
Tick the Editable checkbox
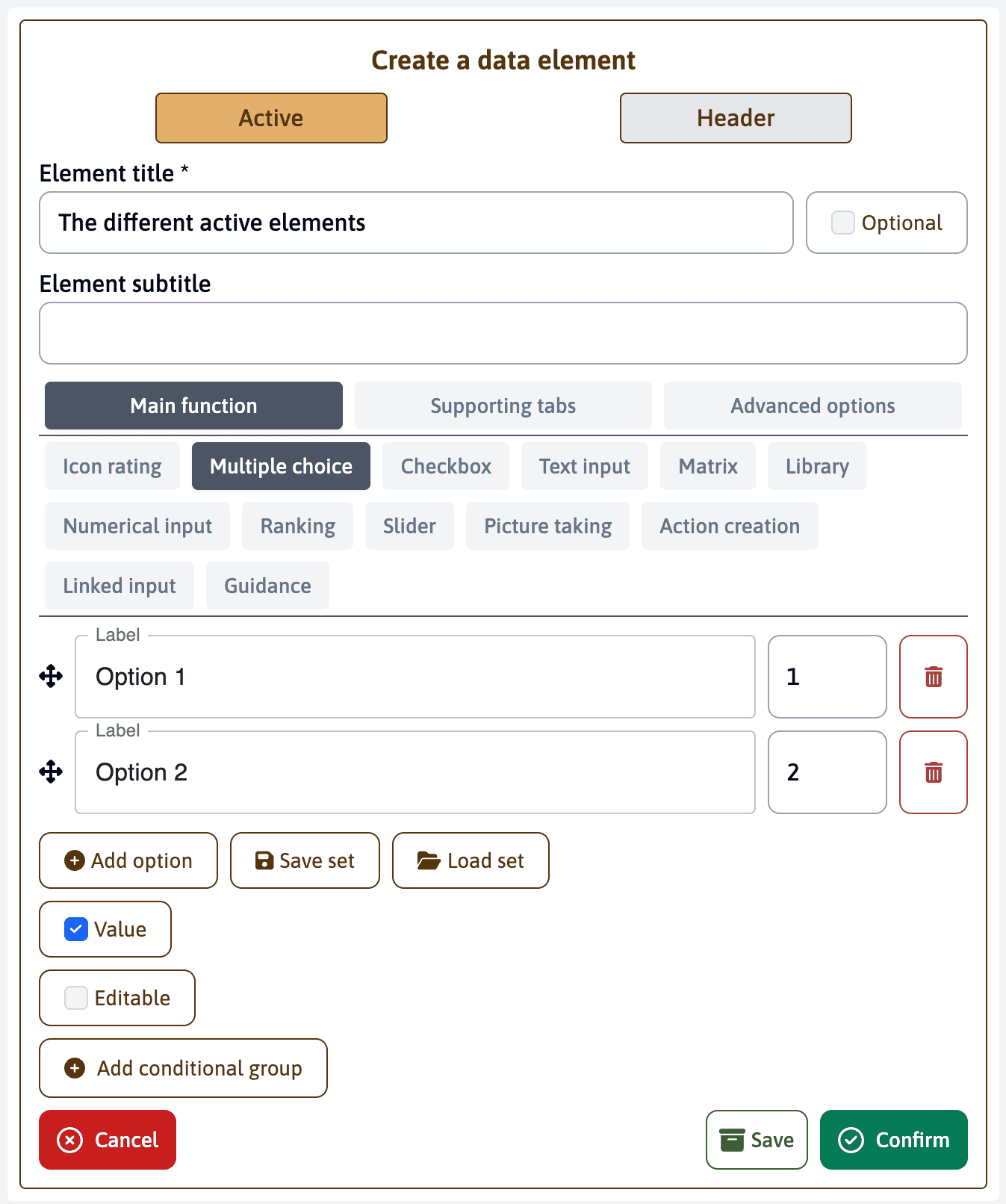76,999
